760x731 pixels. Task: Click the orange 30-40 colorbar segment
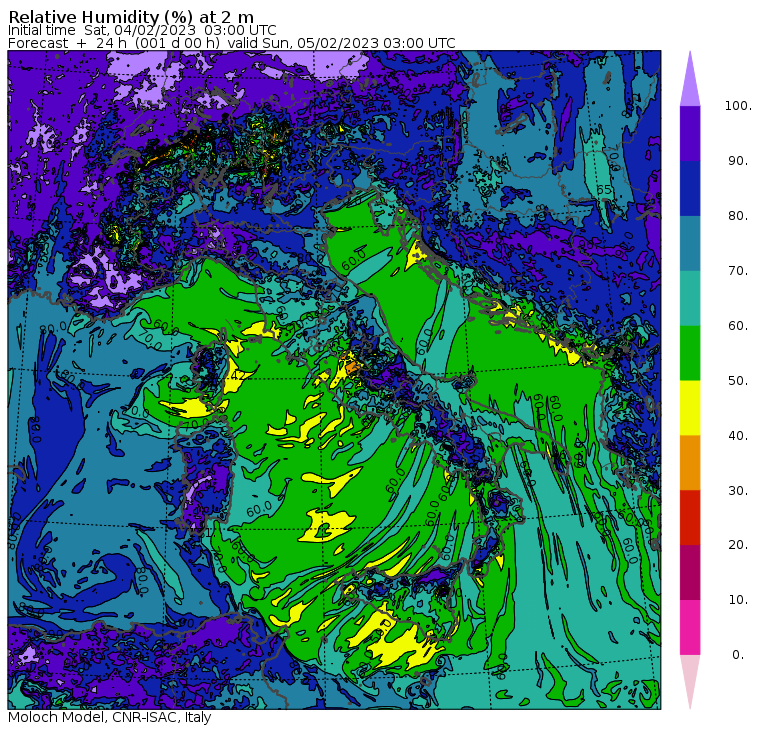click(x=690, y=462)
